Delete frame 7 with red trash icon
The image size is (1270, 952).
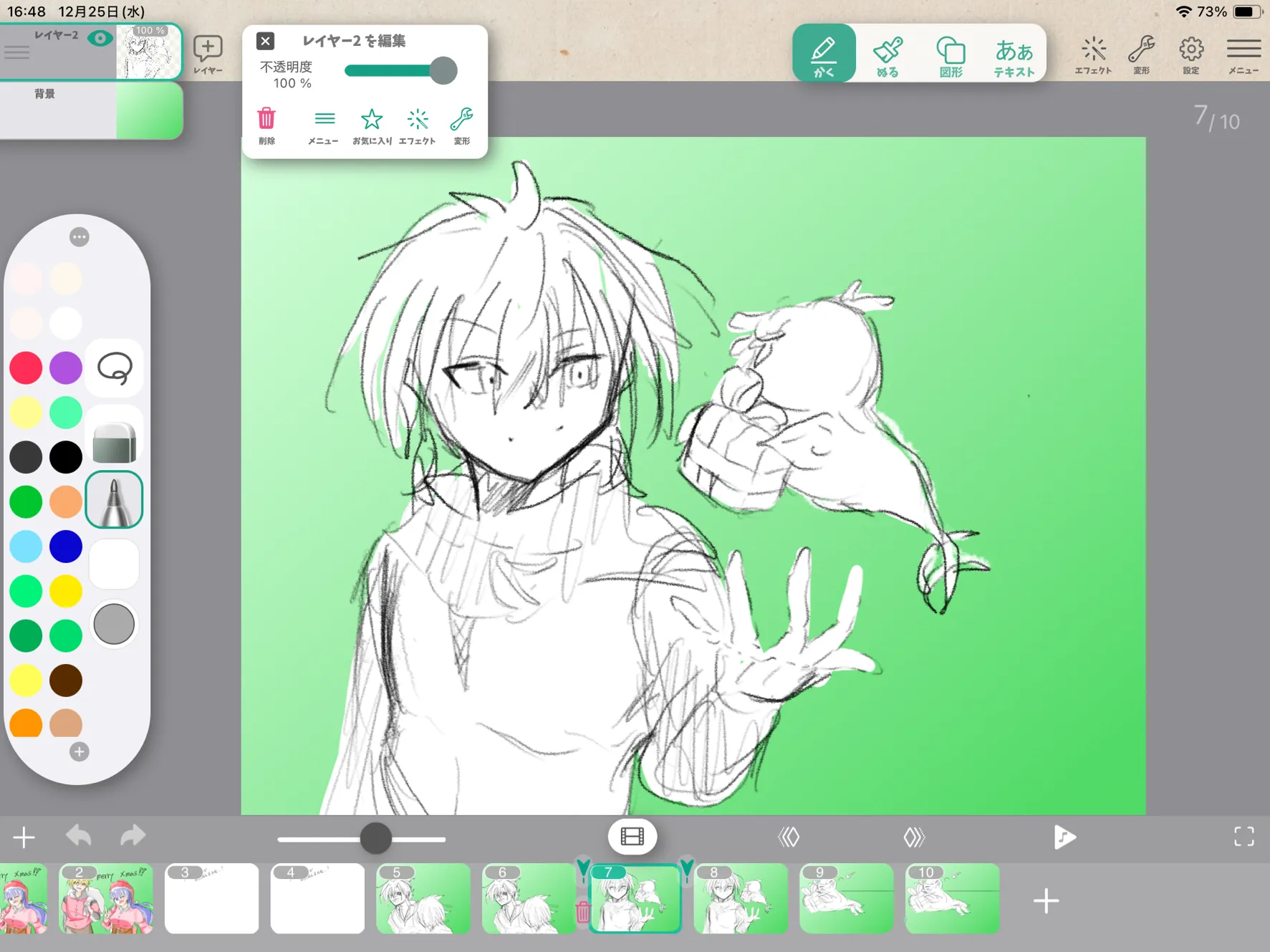582,911
